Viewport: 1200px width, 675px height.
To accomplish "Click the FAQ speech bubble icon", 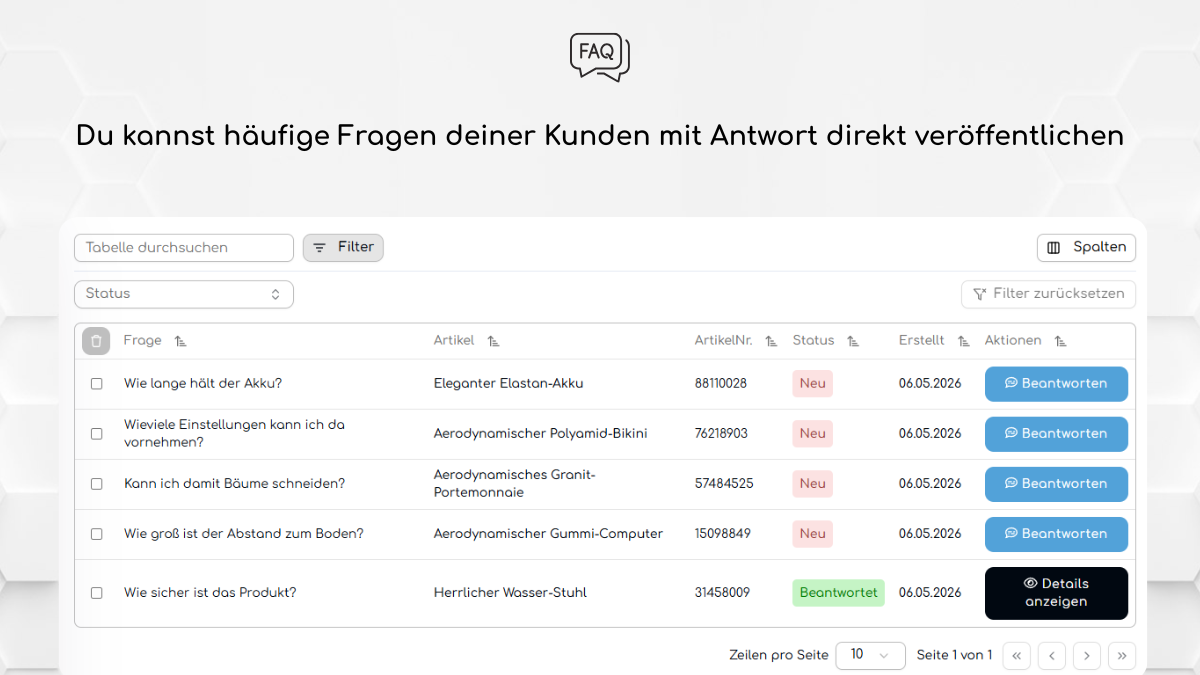I will (600, 57).
